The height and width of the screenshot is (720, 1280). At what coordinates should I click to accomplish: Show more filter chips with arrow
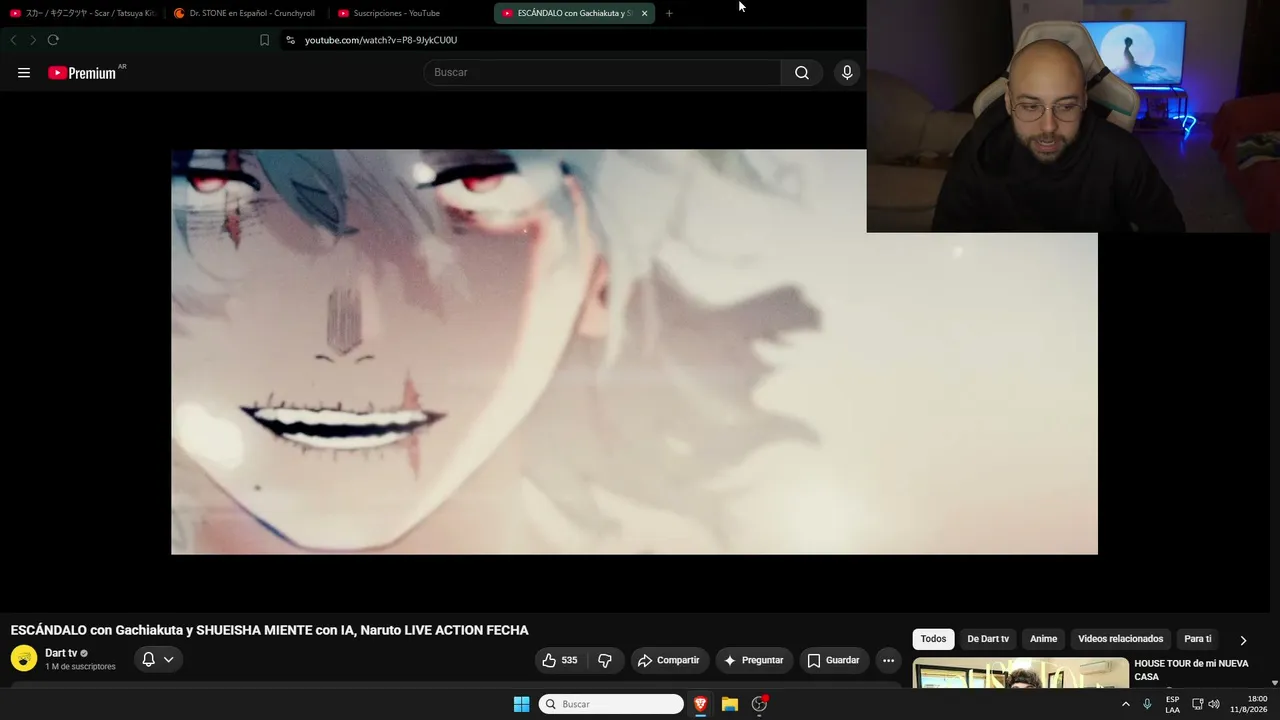tap(1243, 640)
